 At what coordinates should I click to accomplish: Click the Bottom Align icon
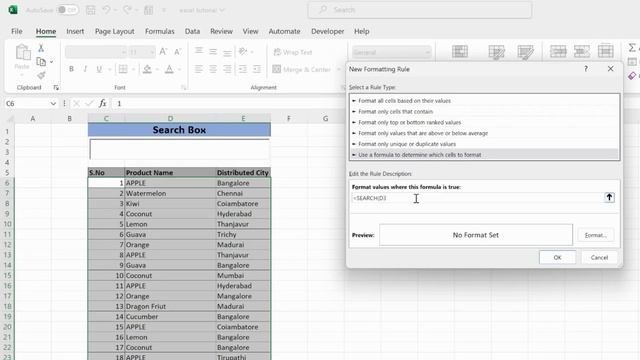pos(227,52)
